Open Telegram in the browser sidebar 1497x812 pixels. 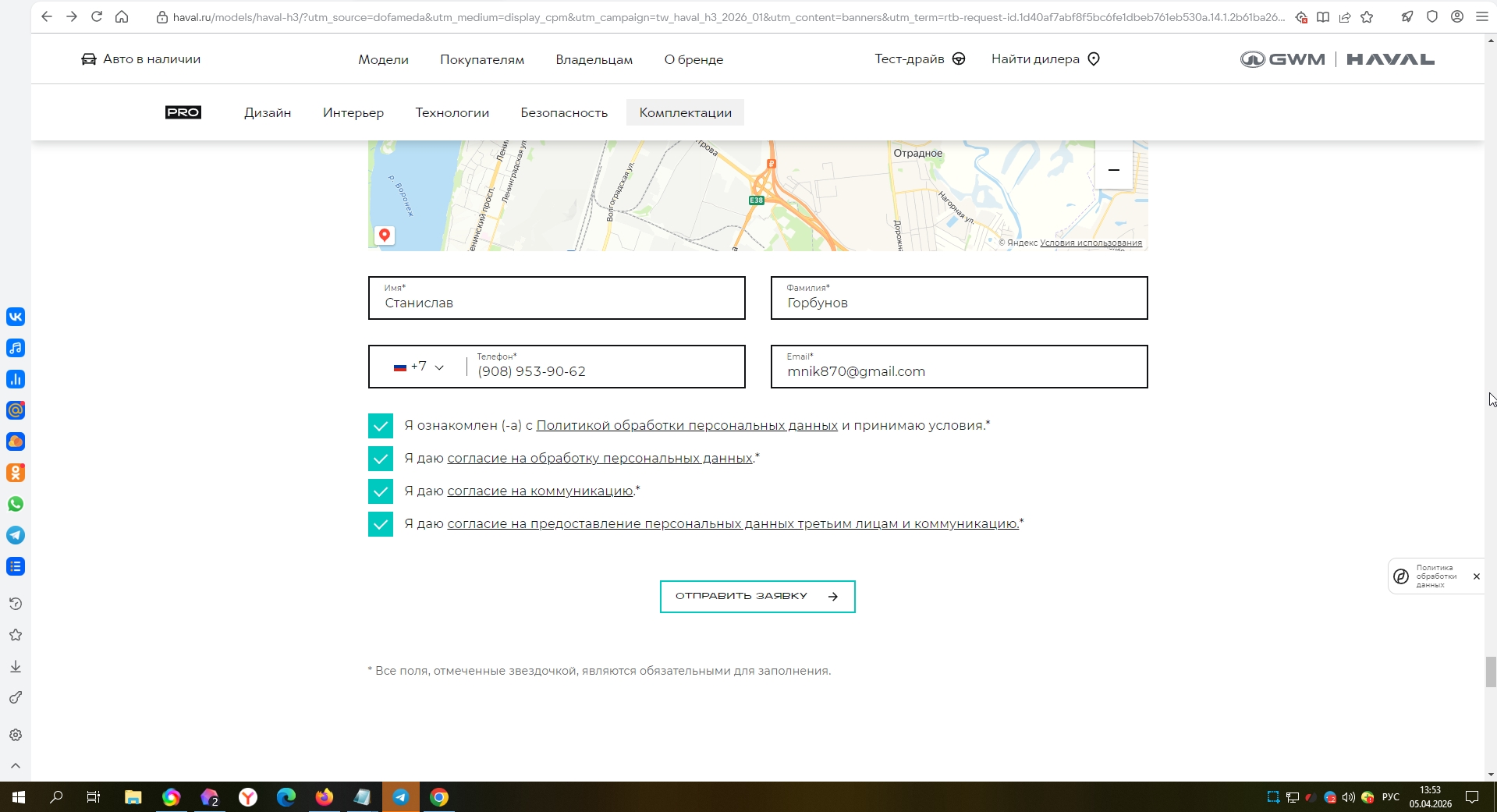point(16,535)
